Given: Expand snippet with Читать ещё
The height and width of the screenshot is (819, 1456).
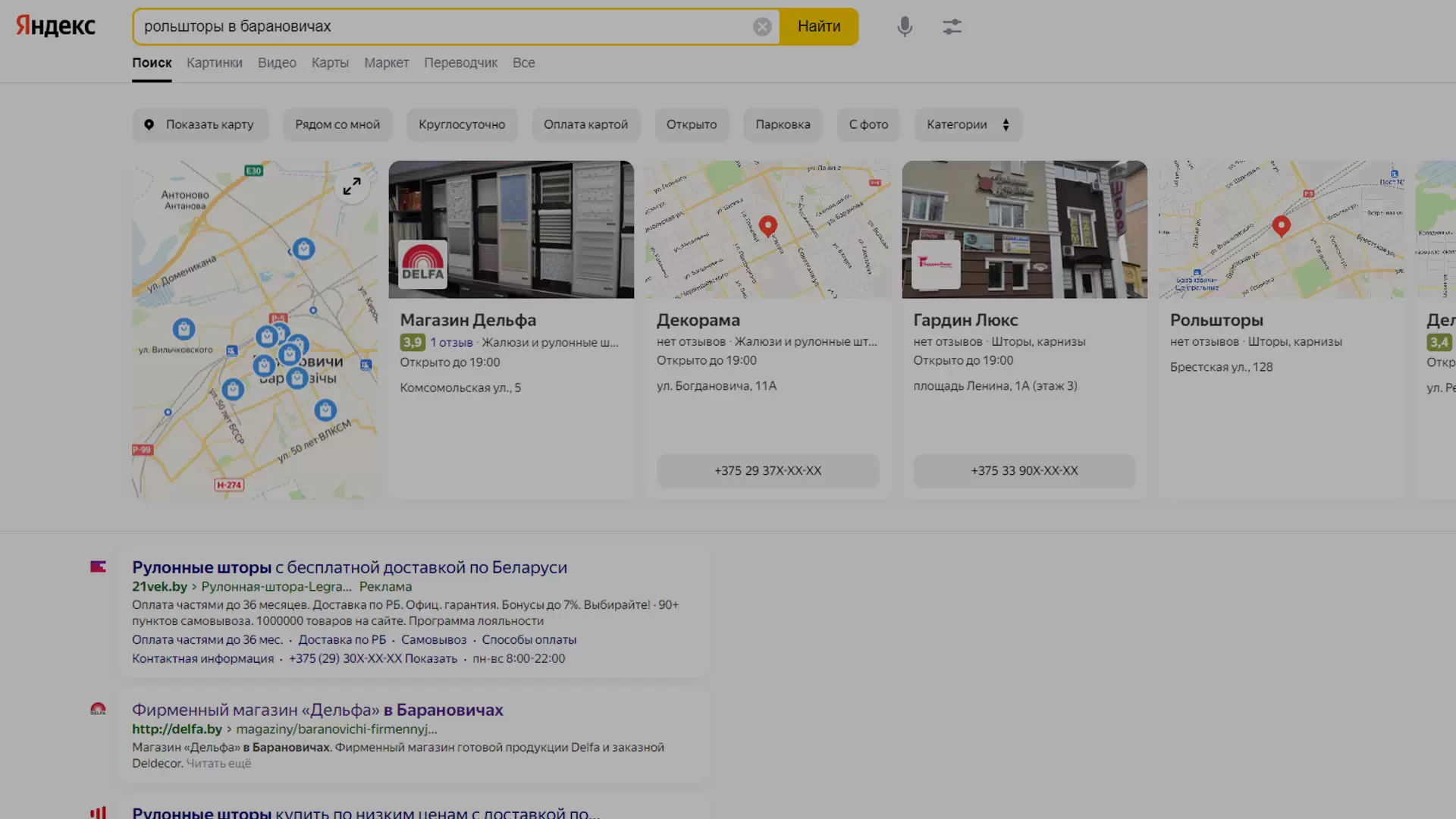Looking at the screenshot, I should tap(218, 764).
